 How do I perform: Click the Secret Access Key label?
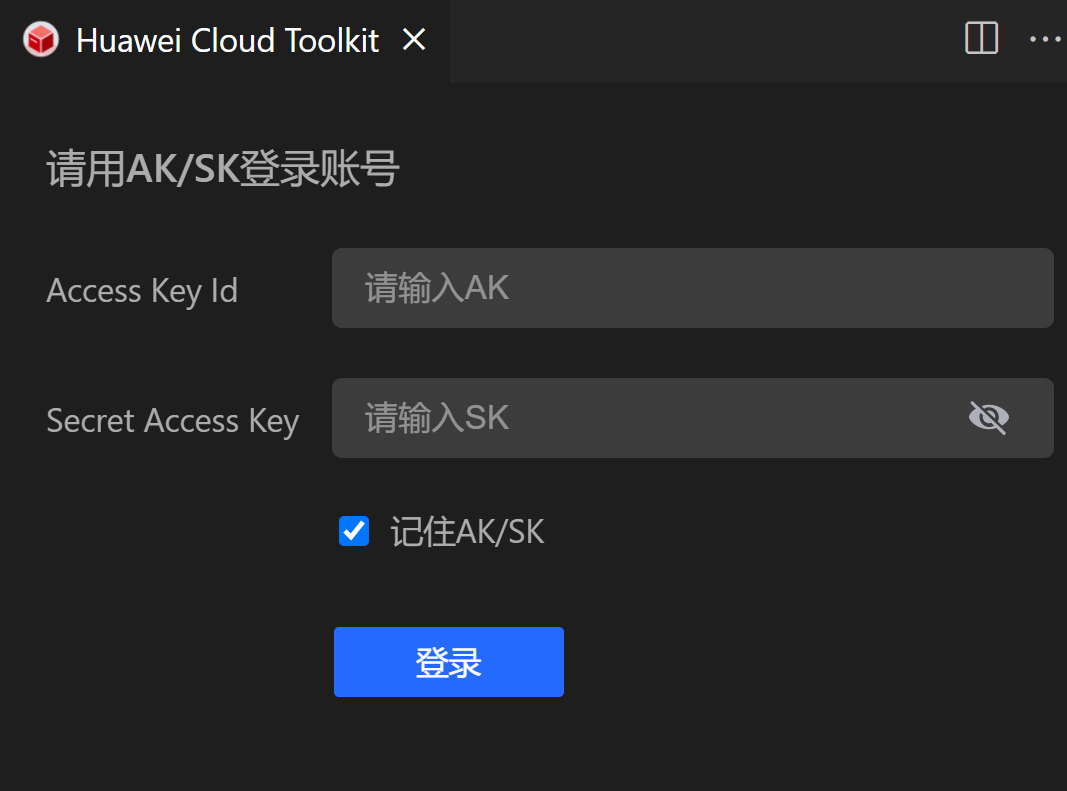(x=173, y=421)
